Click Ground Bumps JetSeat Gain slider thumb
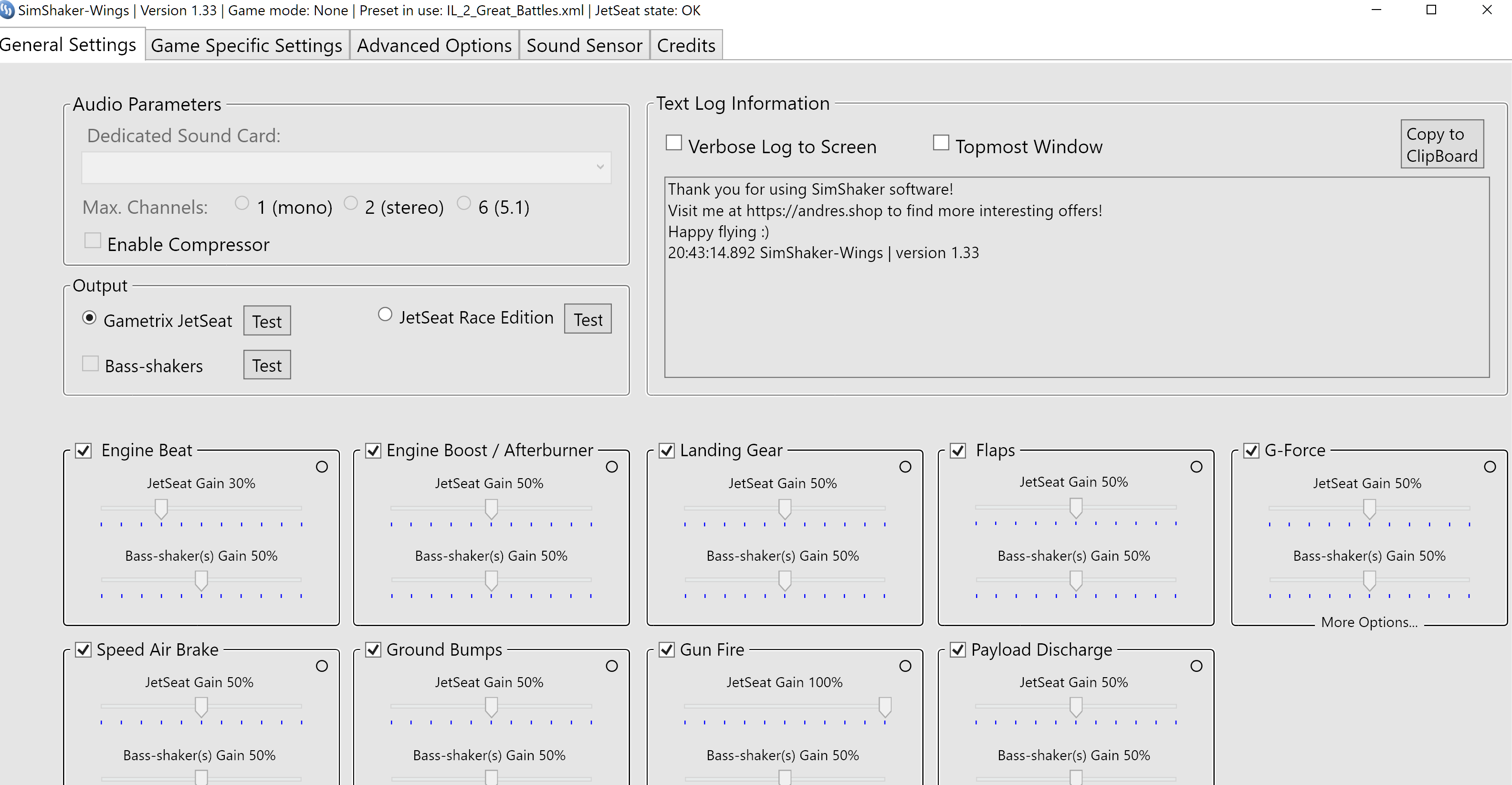This screenshot has width=1512, height=785. click(x=491, y=707)
